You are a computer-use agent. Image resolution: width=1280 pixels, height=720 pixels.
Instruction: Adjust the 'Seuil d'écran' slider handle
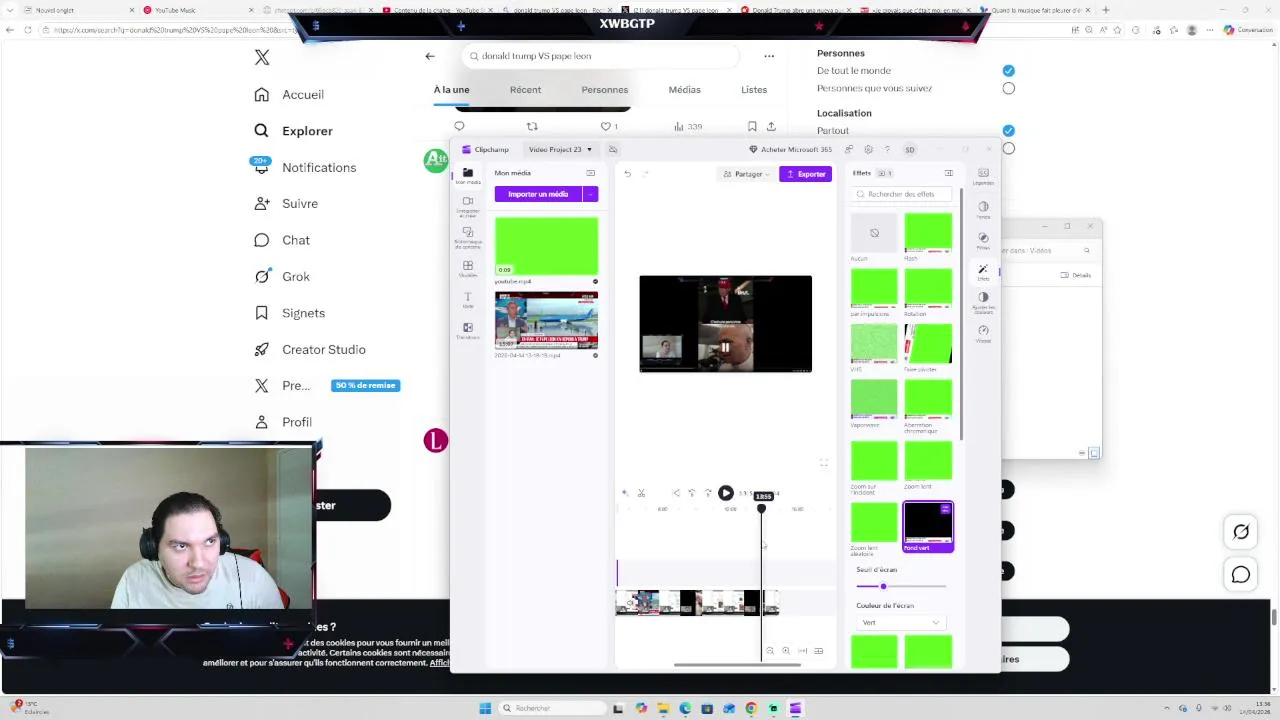[x=883, y=586]
